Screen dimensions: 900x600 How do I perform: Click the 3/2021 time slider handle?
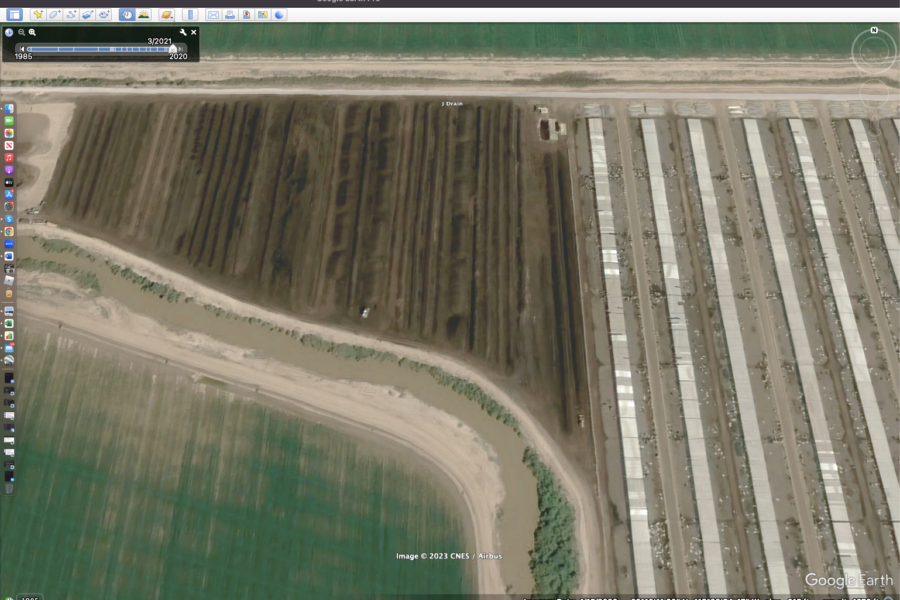tap(173, 49)
